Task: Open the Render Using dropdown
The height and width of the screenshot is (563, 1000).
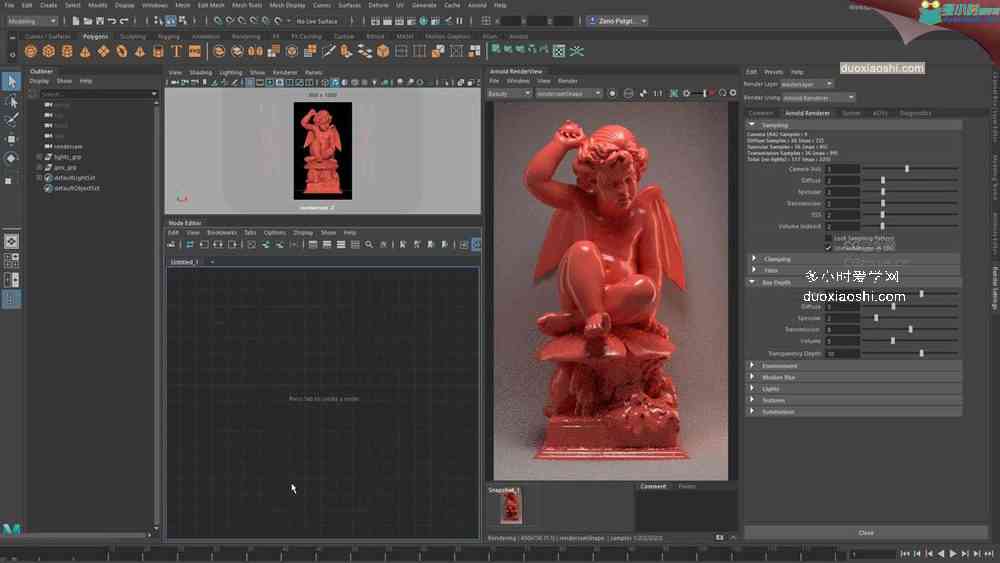Action: (818, 98)
